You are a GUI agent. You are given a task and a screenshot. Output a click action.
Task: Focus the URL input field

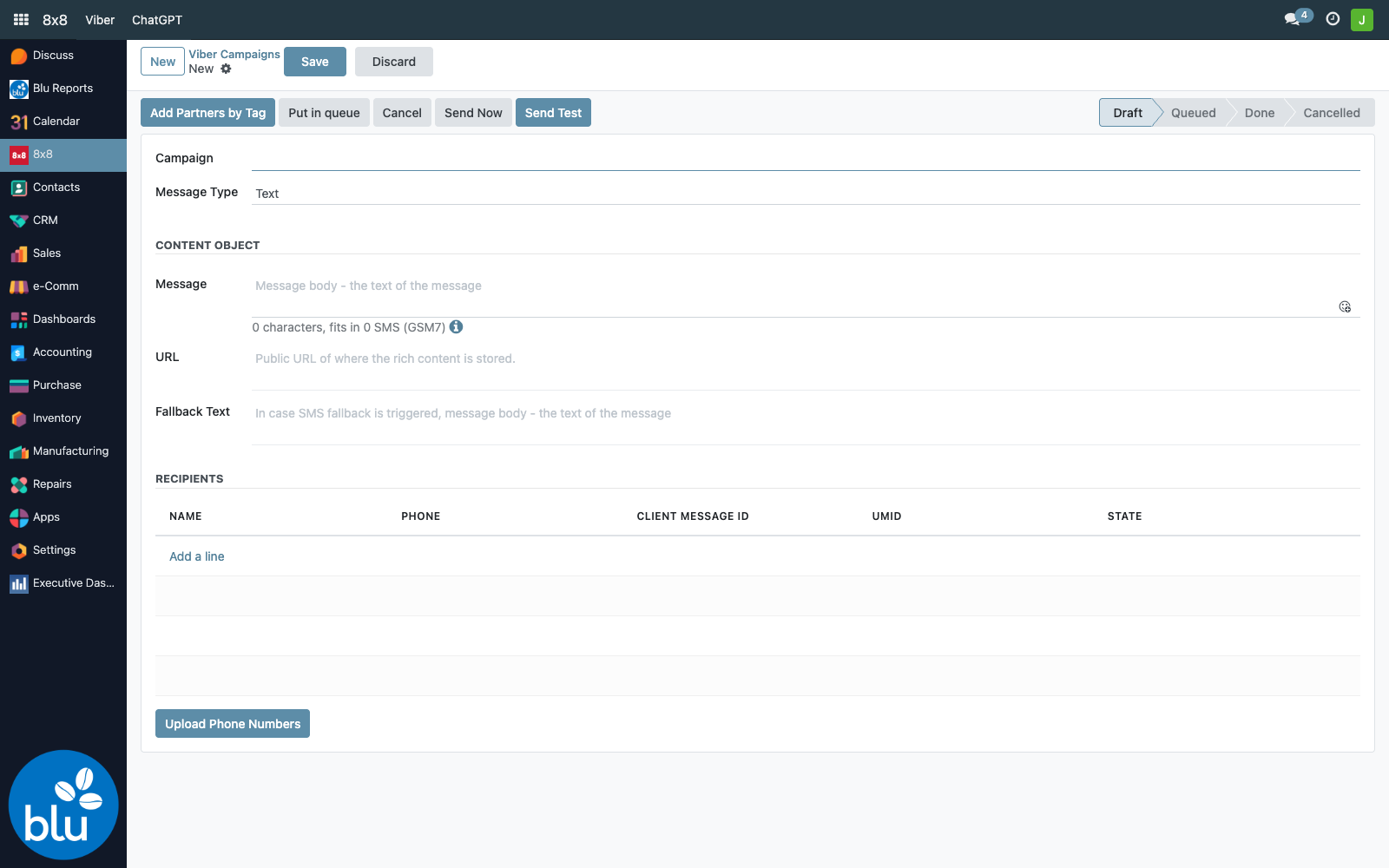[806, 368]
